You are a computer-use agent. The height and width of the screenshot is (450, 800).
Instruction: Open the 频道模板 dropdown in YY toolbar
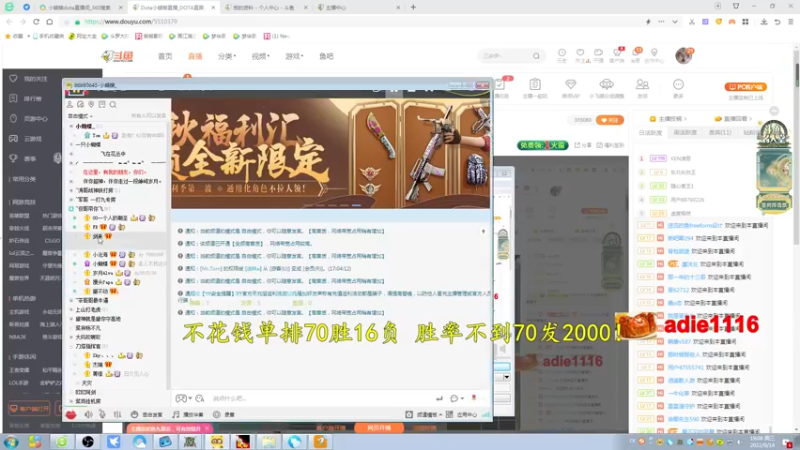point(424,415)
